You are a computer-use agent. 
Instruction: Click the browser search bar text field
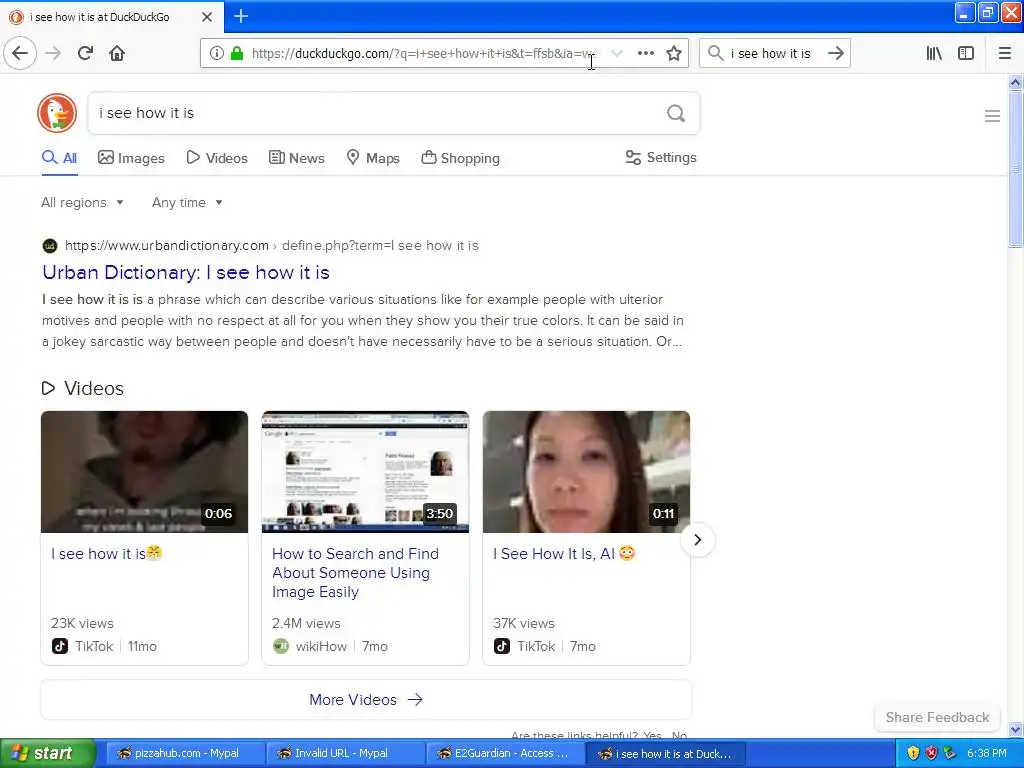point(771,54)
